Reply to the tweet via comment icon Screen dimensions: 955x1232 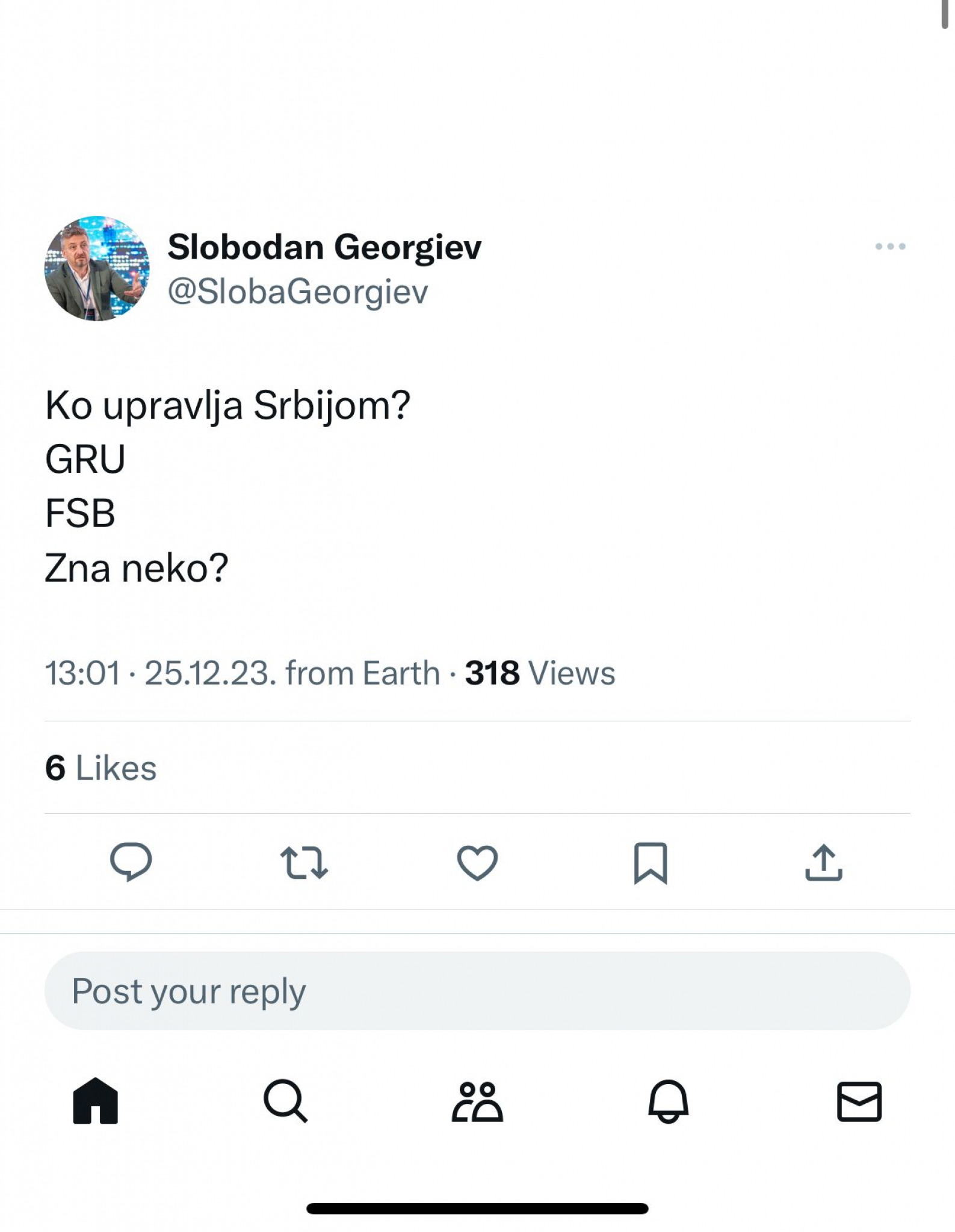pyautogui.click(x=131, y=862)
